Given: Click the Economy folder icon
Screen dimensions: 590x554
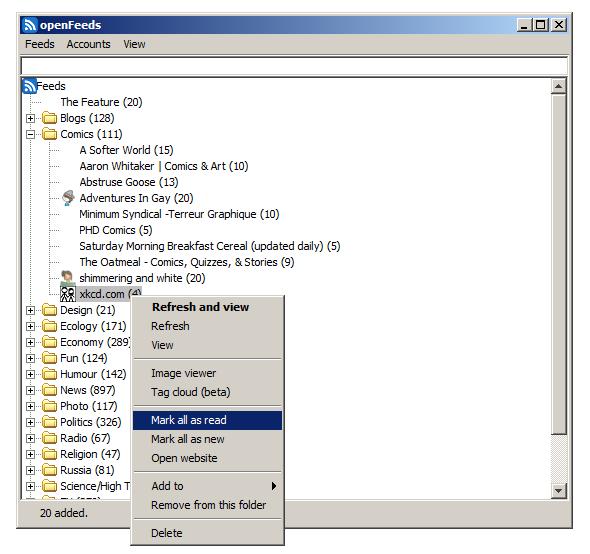Looking at the screenshot, I should 49,342.
